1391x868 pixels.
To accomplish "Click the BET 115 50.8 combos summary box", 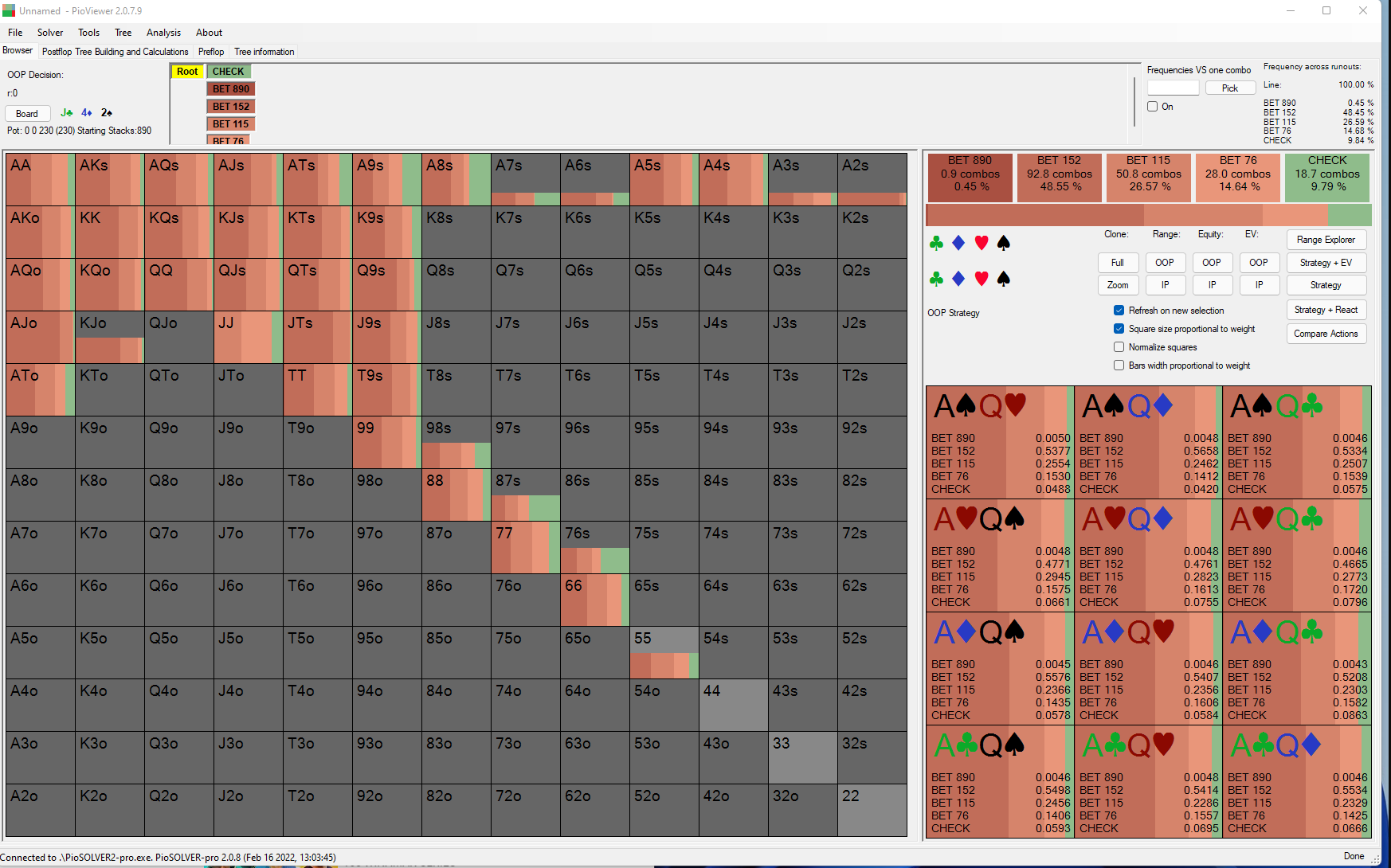I will (x=1149, y=178).
